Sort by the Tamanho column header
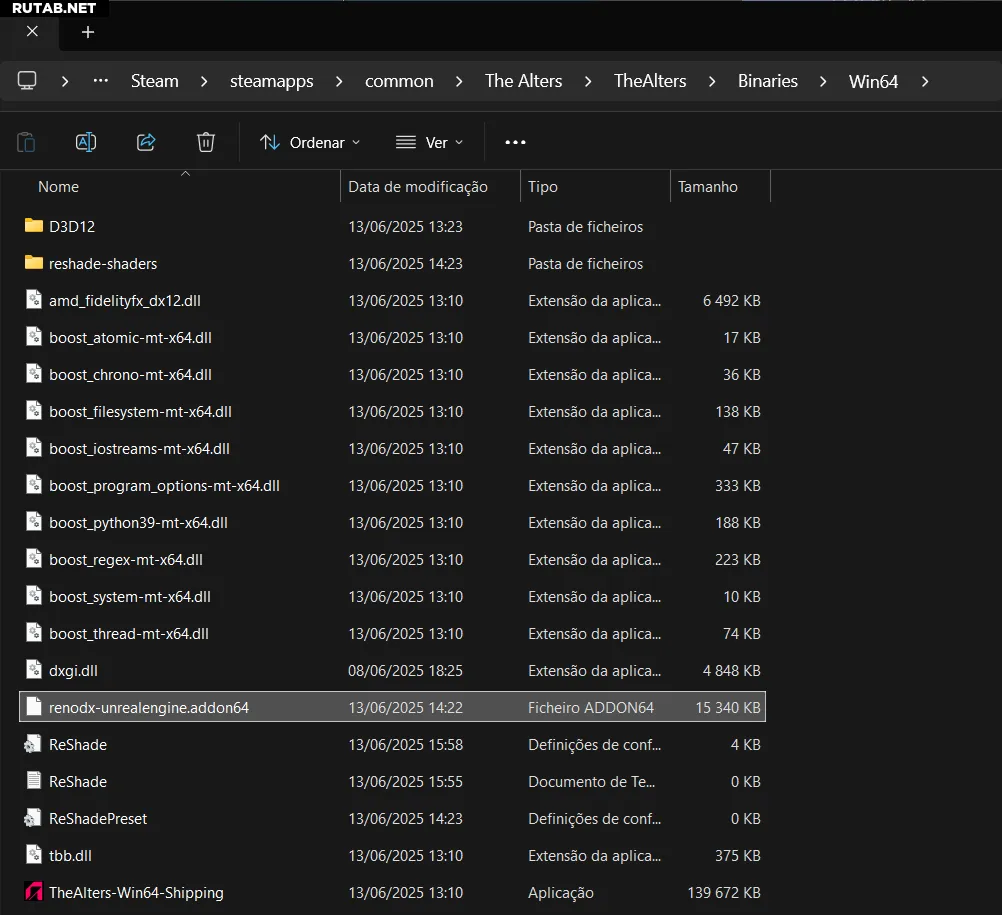The height and width of the screenshot is (915, 1002). pos(707,187)
